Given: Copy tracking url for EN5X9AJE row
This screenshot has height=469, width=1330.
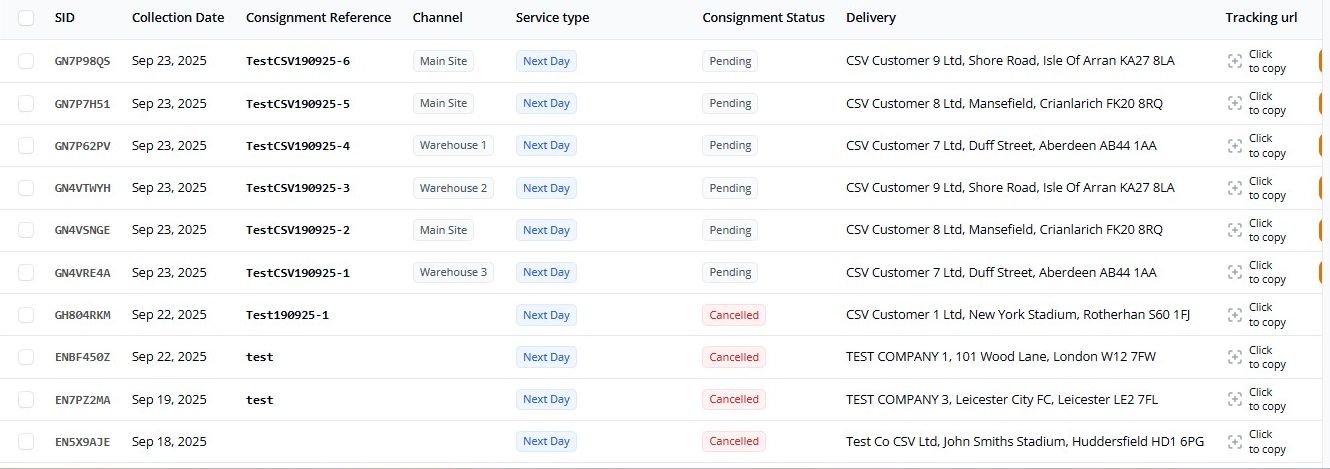Looking at the screenshot, I should click(1235, 441).
